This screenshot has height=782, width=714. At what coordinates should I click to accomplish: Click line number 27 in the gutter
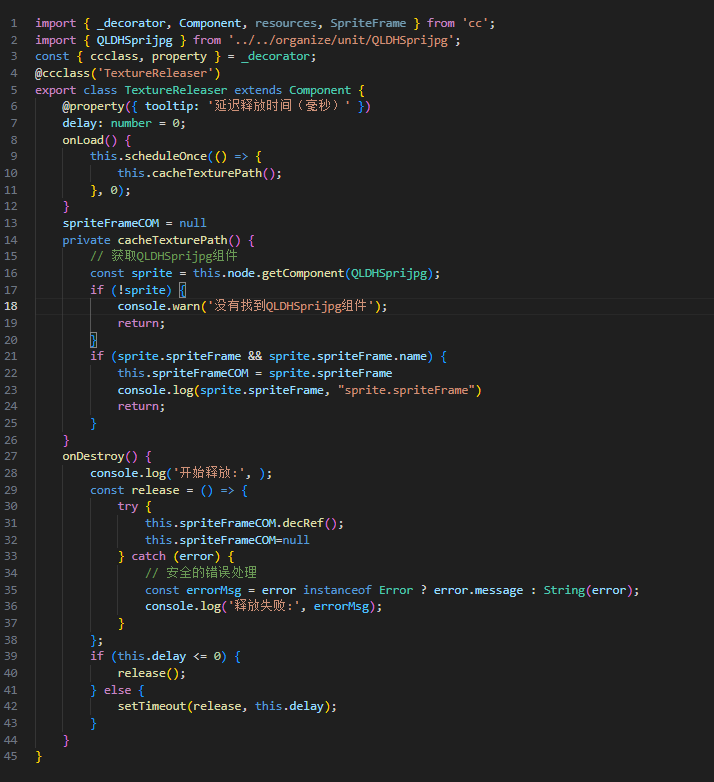[x=11, y=456]
